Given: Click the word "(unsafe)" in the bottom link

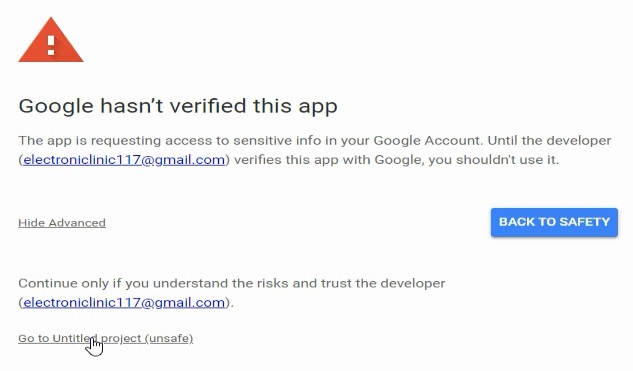Looking at the screenshot, I should [x=169, y=338].
